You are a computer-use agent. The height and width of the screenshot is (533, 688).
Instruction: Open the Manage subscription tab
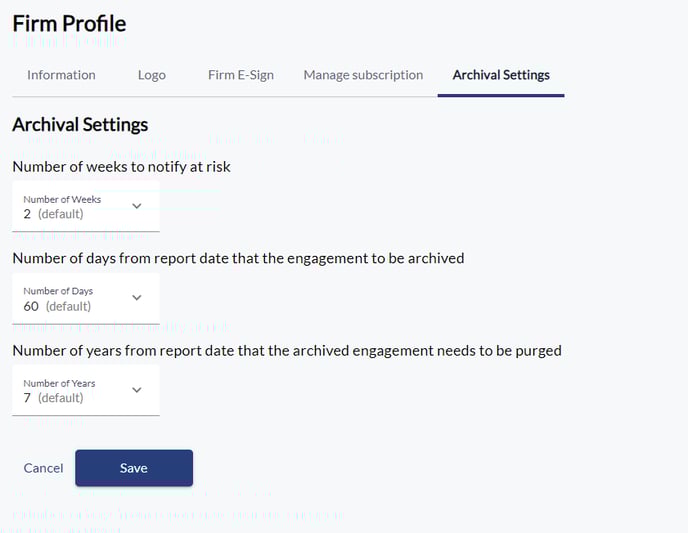pyautogui.click(x=363, y=75)
